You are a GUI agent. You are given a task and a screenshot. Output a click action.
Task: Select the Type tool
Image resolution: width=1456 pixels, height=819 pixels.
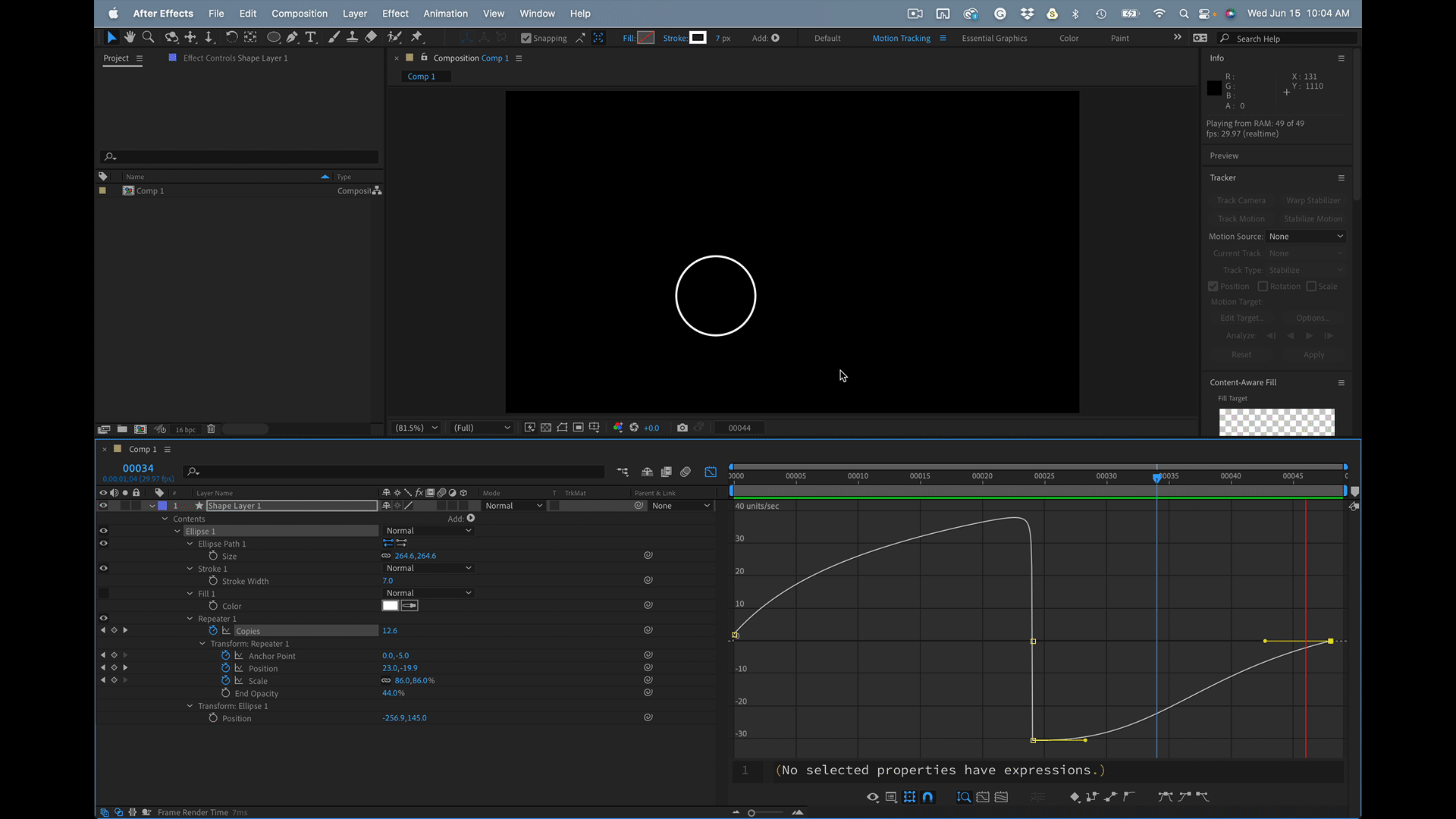pos(311,37)
